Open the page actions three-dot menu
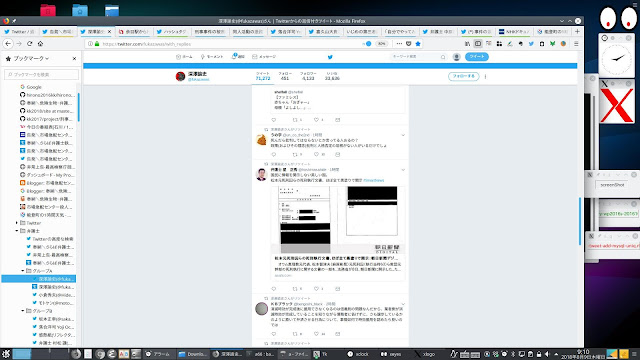 point(399,44)
